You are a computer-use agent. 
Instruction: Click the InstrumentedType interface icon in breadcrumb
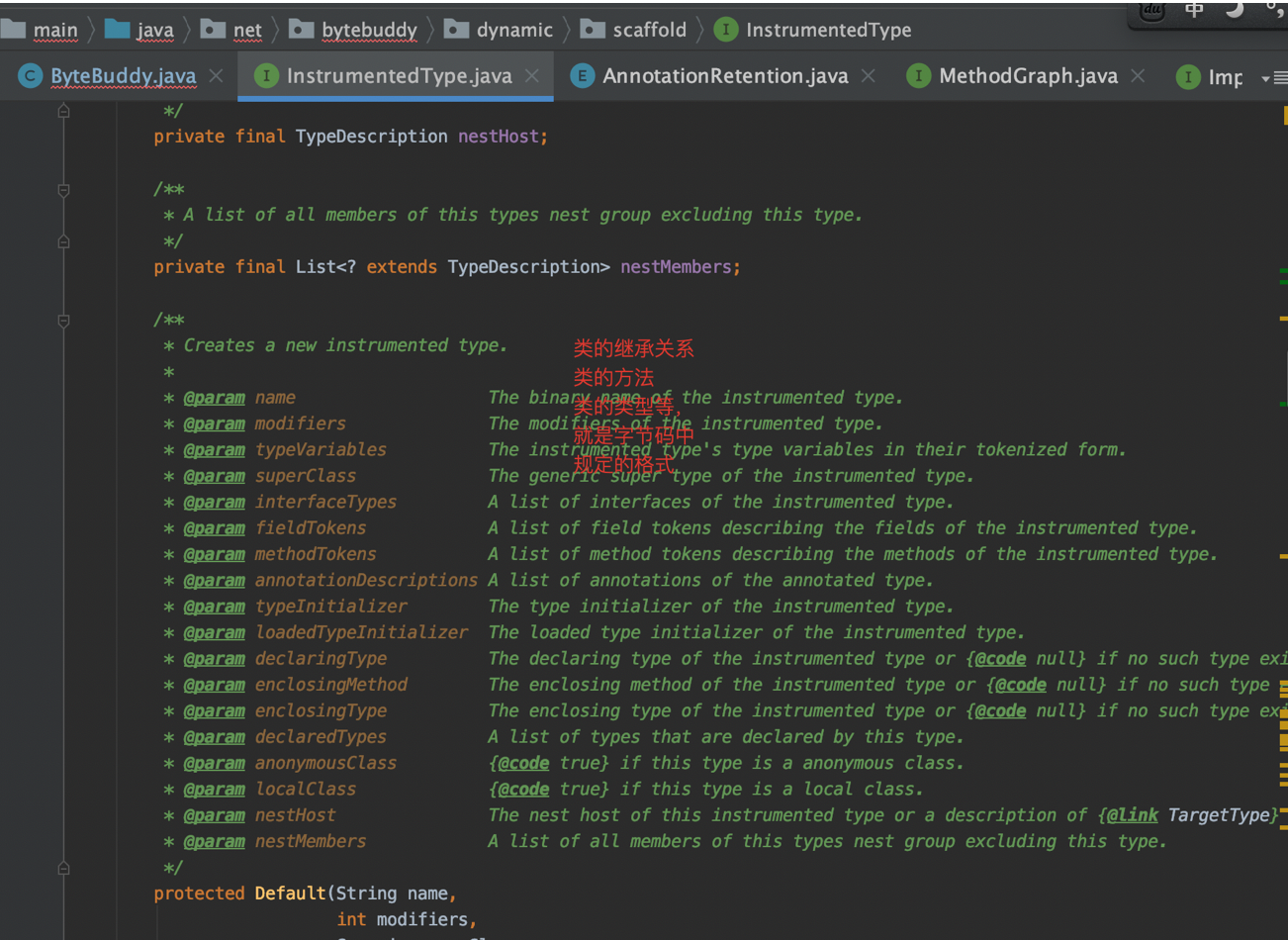pyautogui.click(x=725, y=30)
